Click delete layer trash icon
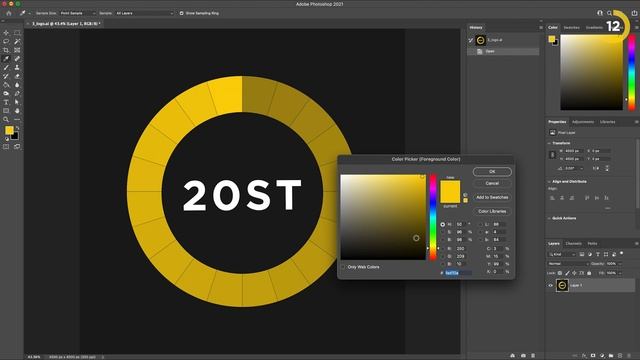 [x=629, y=356]
